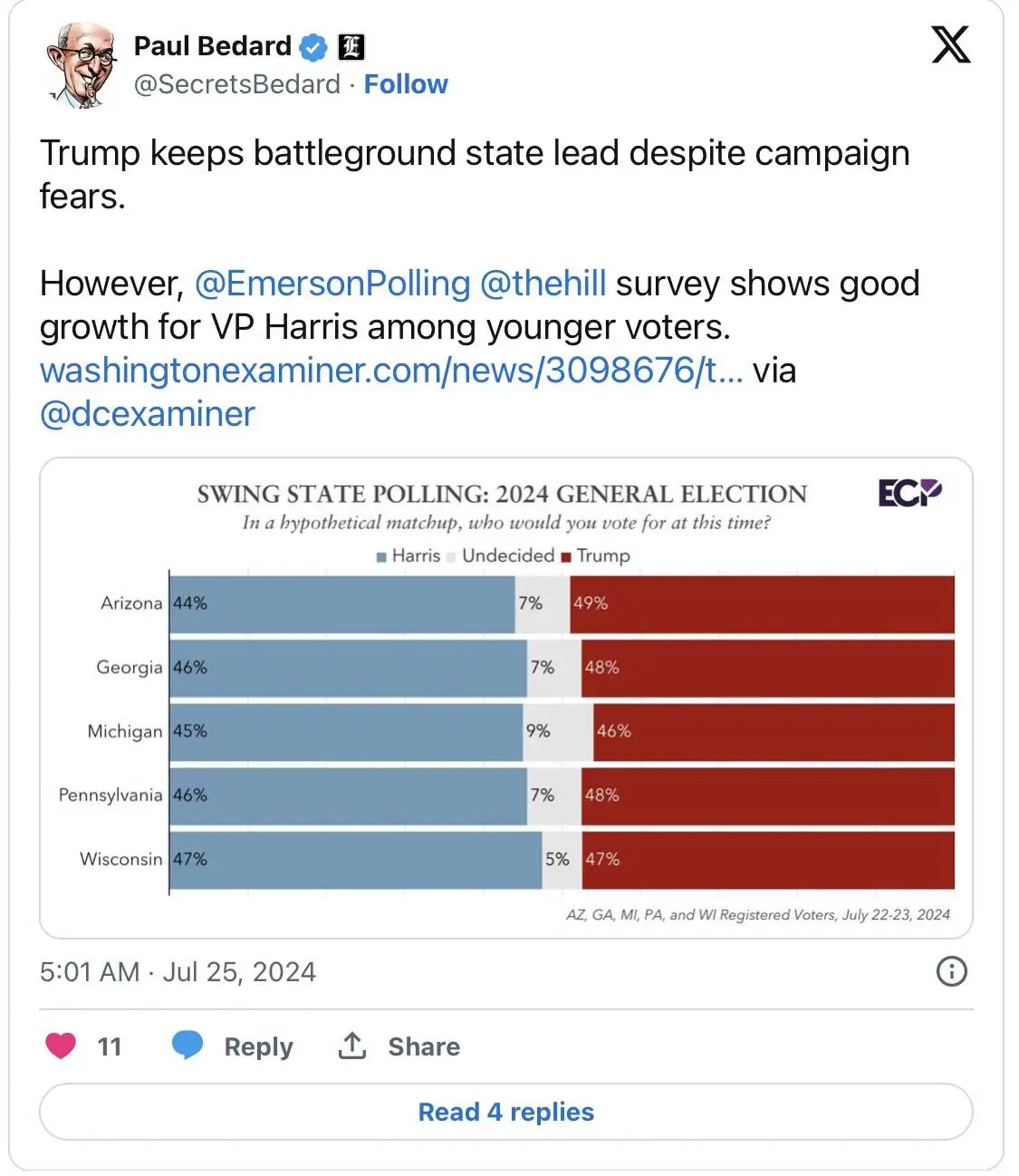The image size is (1019, 1176).
Task: Click the blue verified checkmark badge
Action: pos(313,47)
